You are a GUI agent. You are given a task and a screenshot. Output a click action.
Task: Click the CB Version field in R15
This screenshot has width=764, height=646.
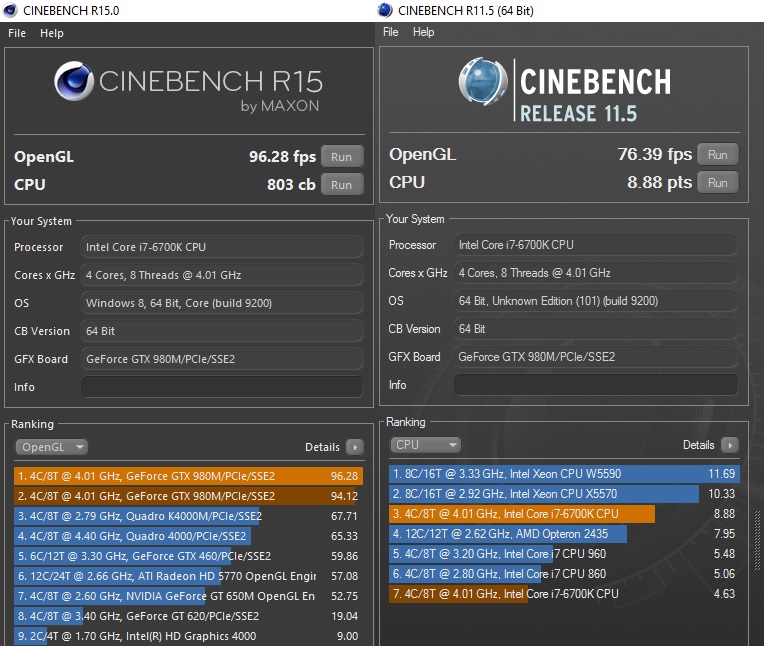click(222, 331)
